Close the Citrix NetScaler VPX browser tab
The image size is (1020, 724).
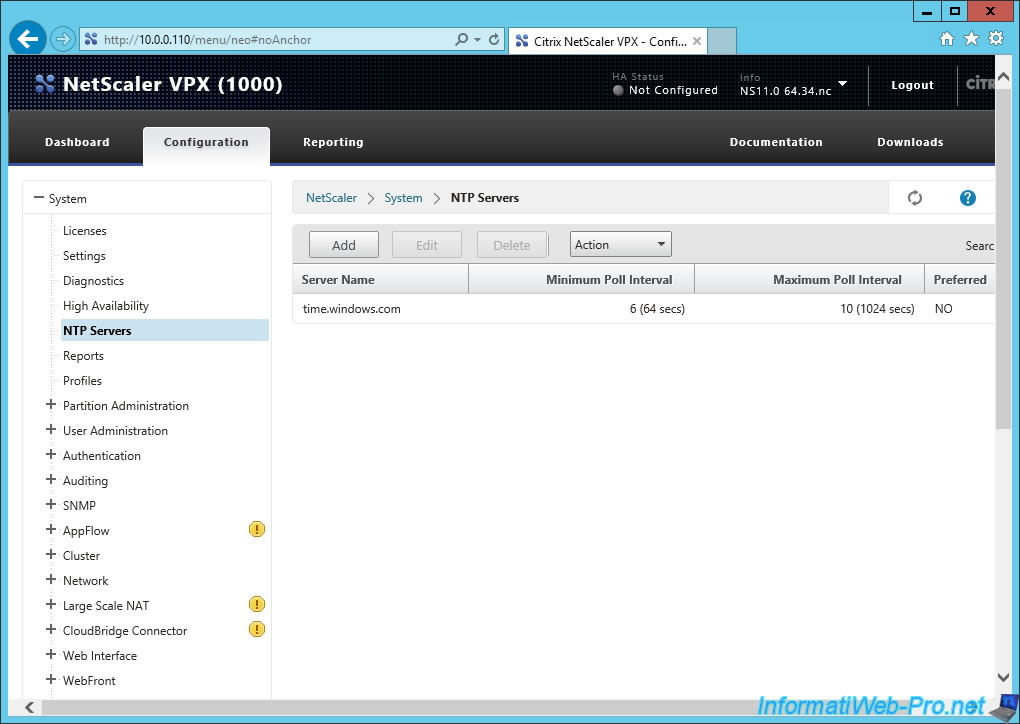click(697, 41)
